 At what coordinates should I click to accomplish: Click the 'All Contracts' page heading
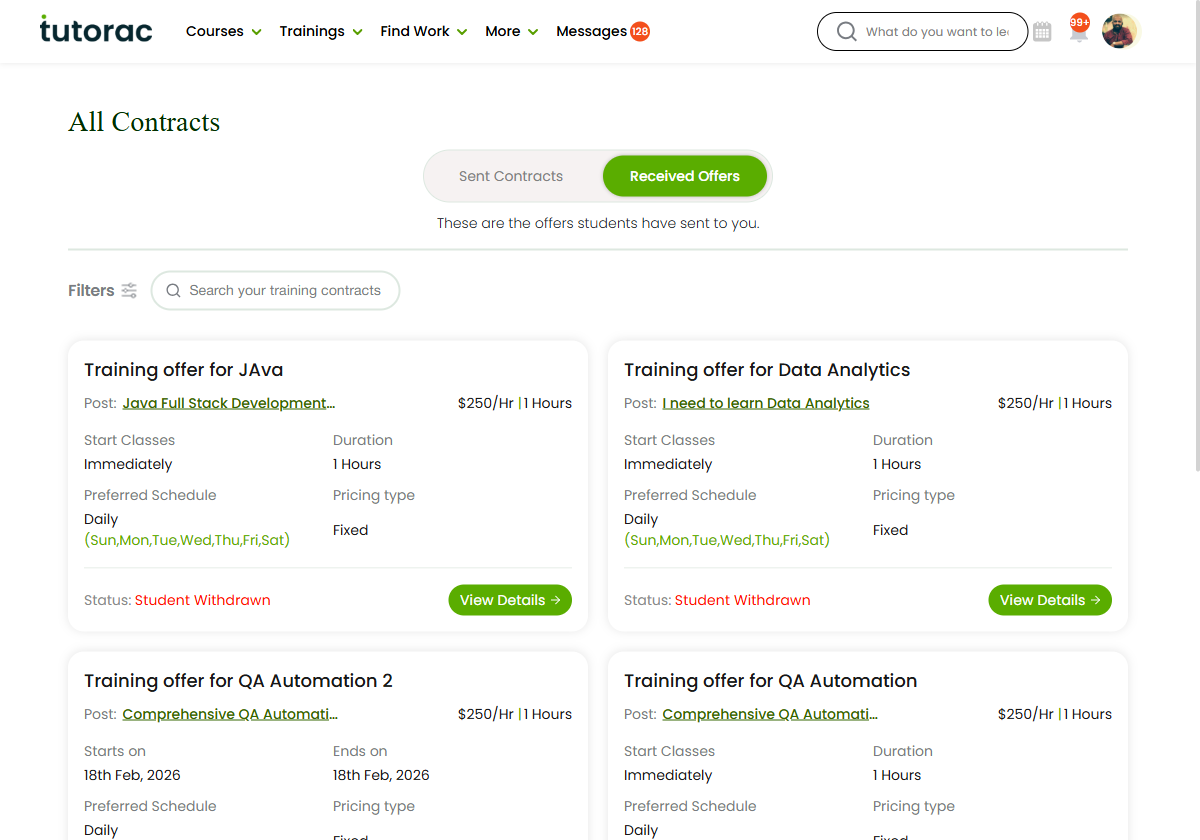144,122
